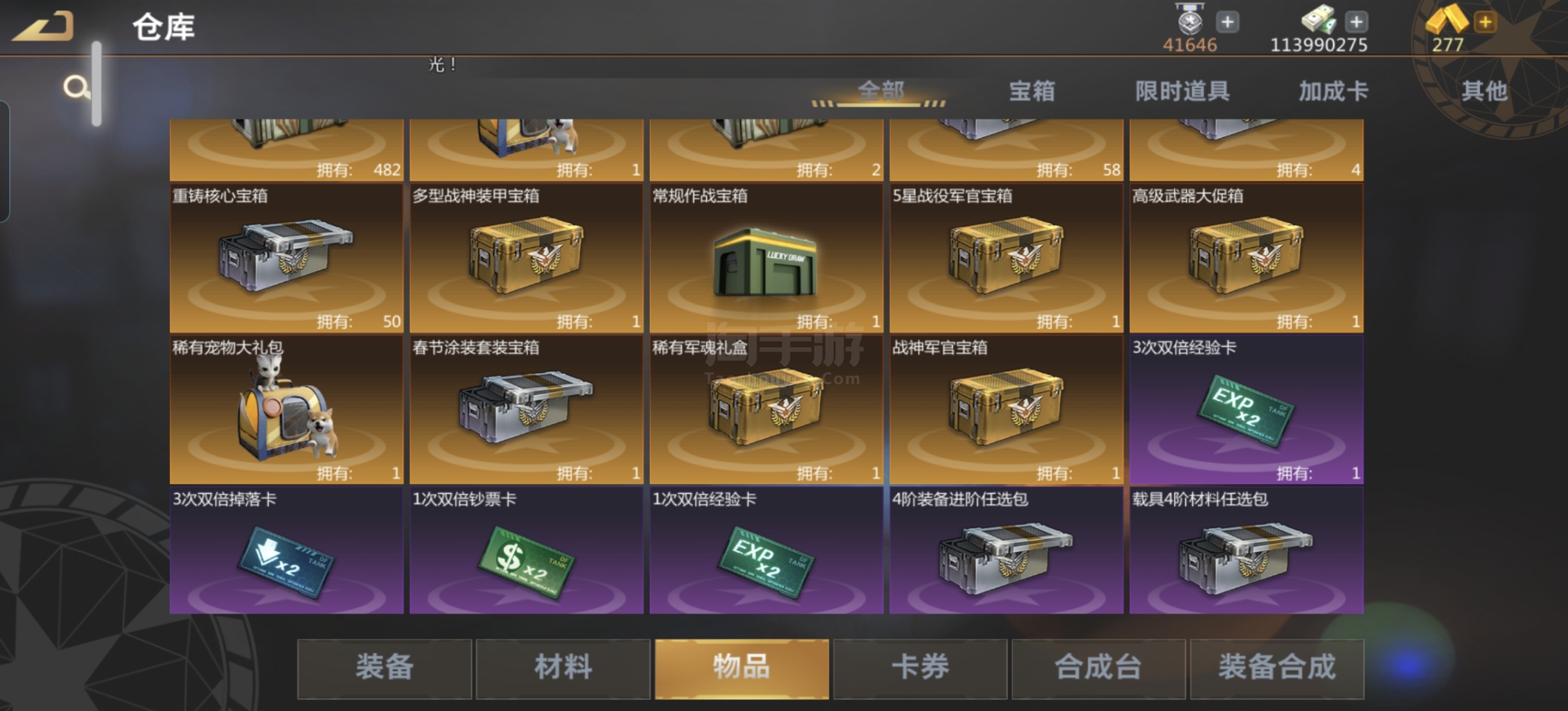Add gold bars with the plus icon
The width and height of the screenshot is (1568, 711).
[1485, 22]
